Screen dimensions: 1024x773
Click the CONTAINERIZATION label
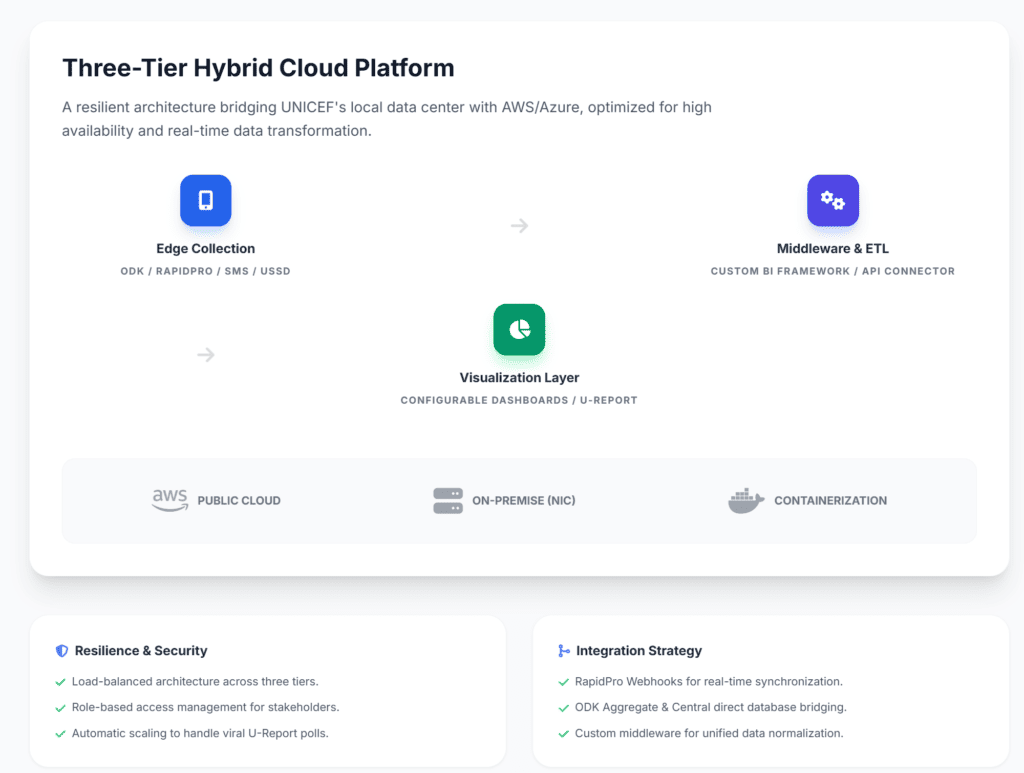(830, 501)
